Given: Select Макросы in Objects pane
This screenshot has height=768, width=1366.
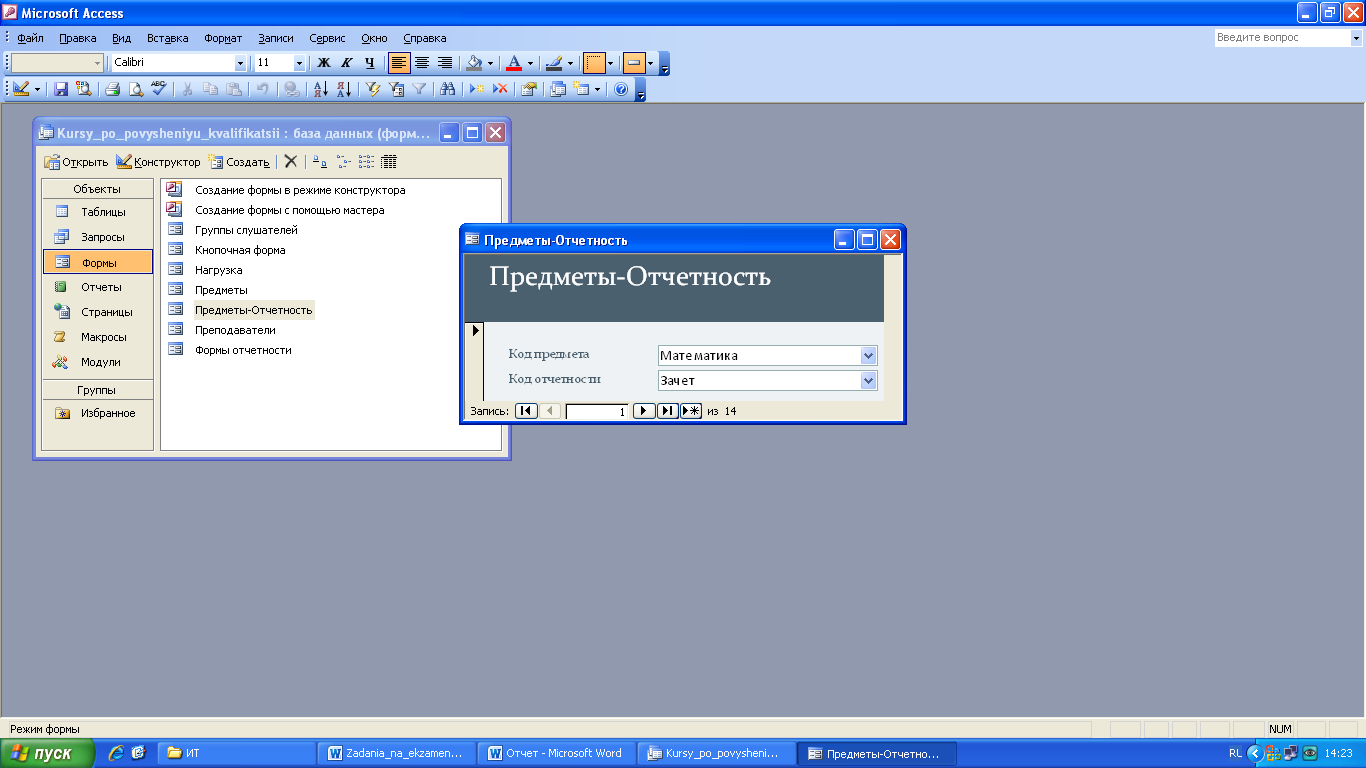Looking at the screenshot, I should [98, 337].
